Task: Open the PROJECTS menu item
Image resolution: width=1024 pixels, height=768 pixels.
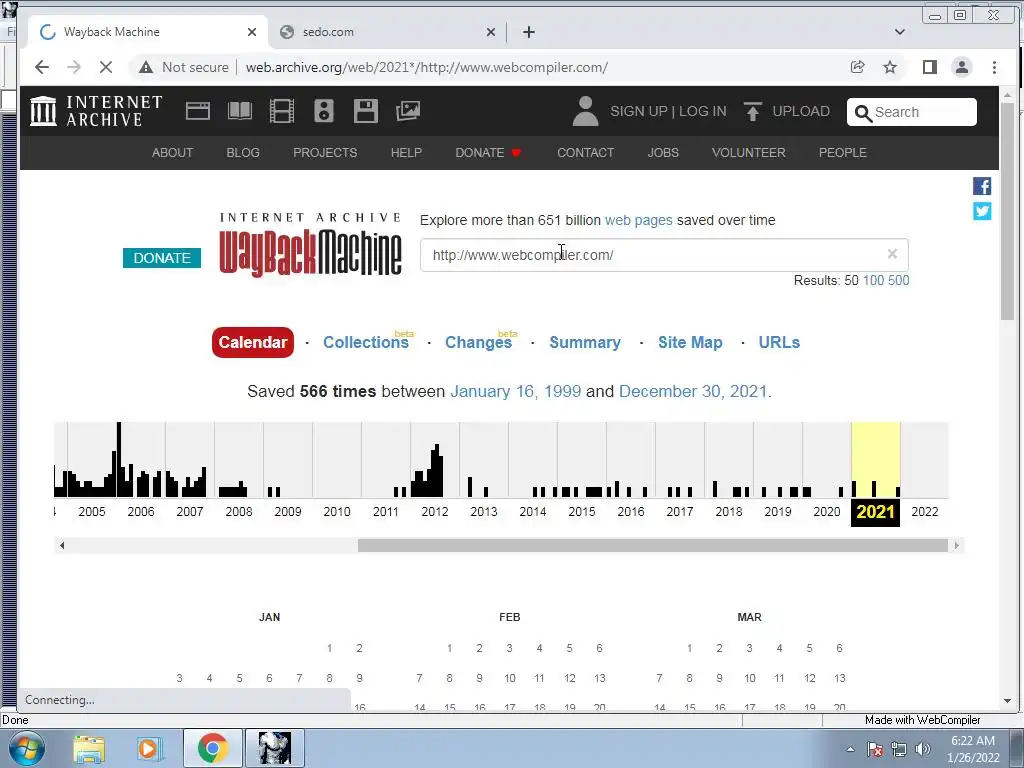Action: tap(325, 153)
